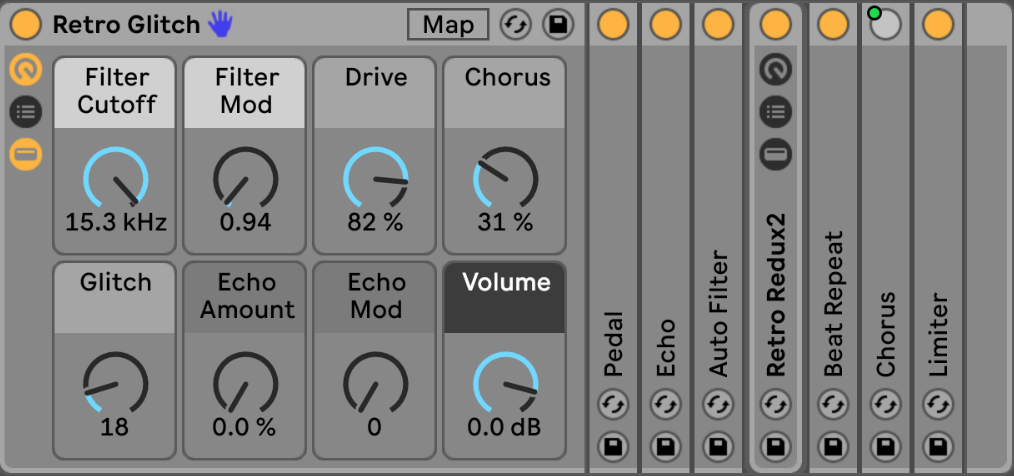Save the Limiter device preset
Image resolution: width=1014 pixels, height=476 pixels.
coord(938,447)
